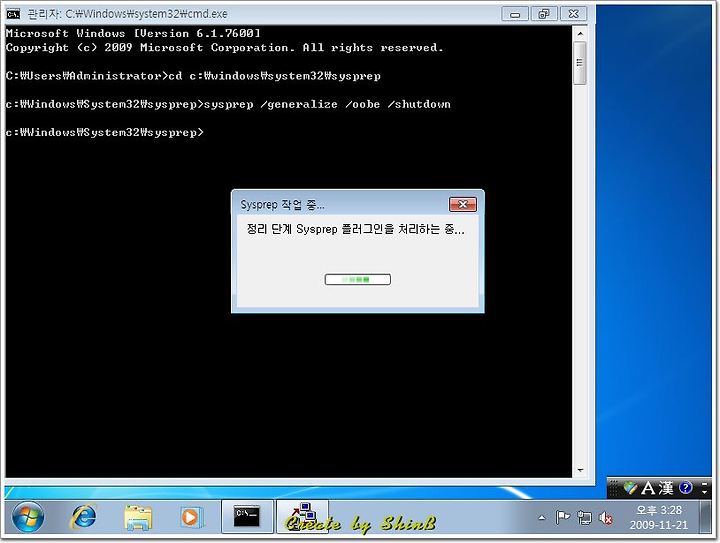Click the date 2009-11-21 in tray

coord(659,525)
